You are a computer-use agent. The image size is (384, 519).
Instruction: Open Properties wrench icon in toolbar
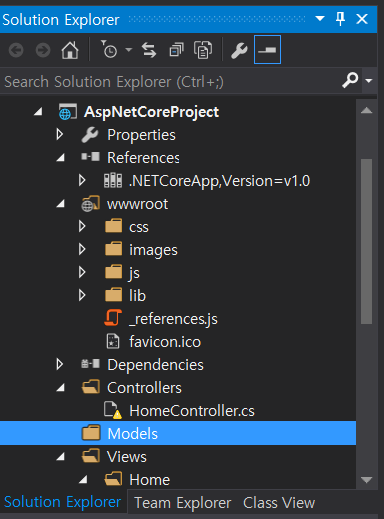pyautogui.click(x=239, y=51)
